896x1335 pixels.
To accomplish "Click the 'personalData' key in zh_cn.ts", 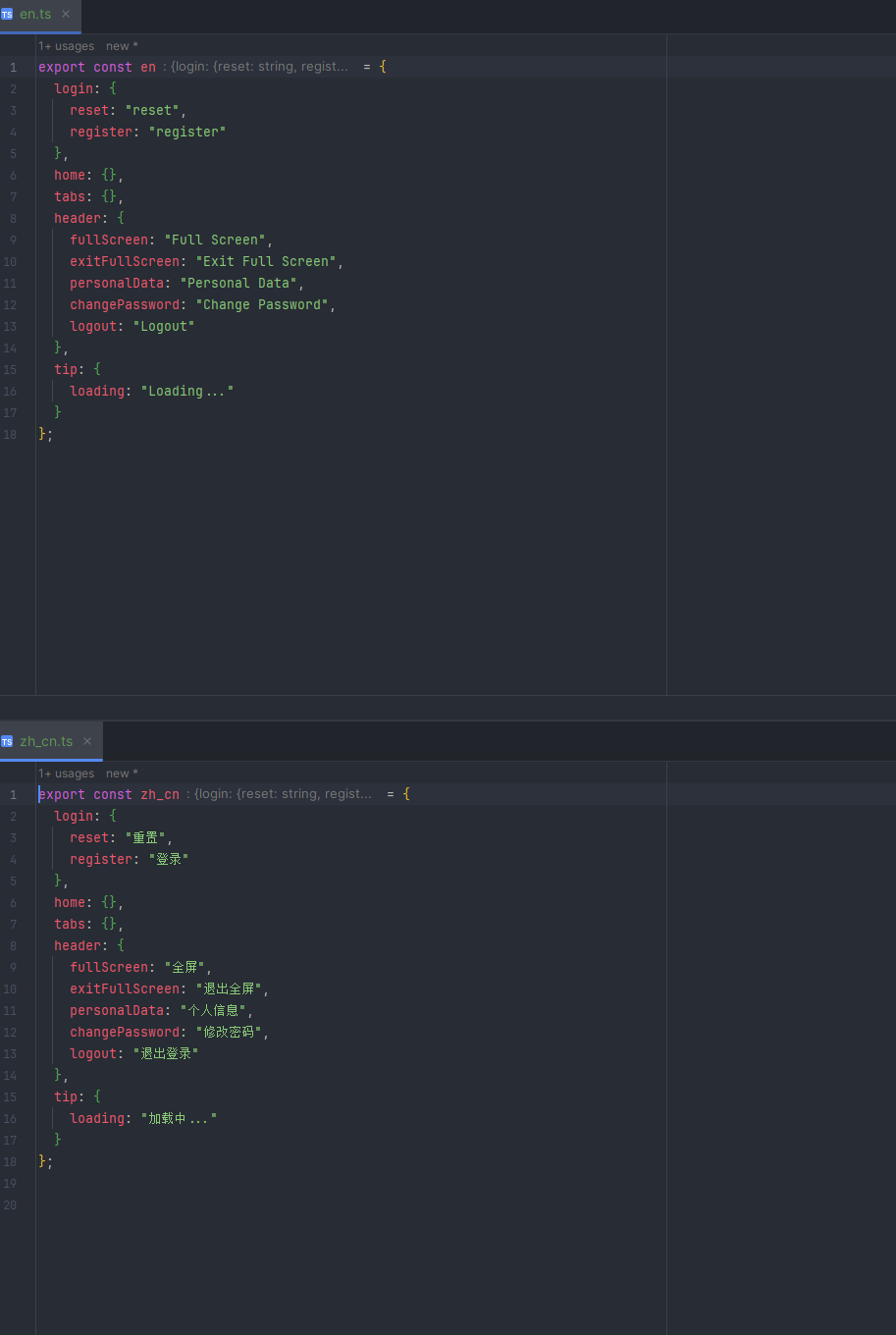I will tap(117, 1010).
